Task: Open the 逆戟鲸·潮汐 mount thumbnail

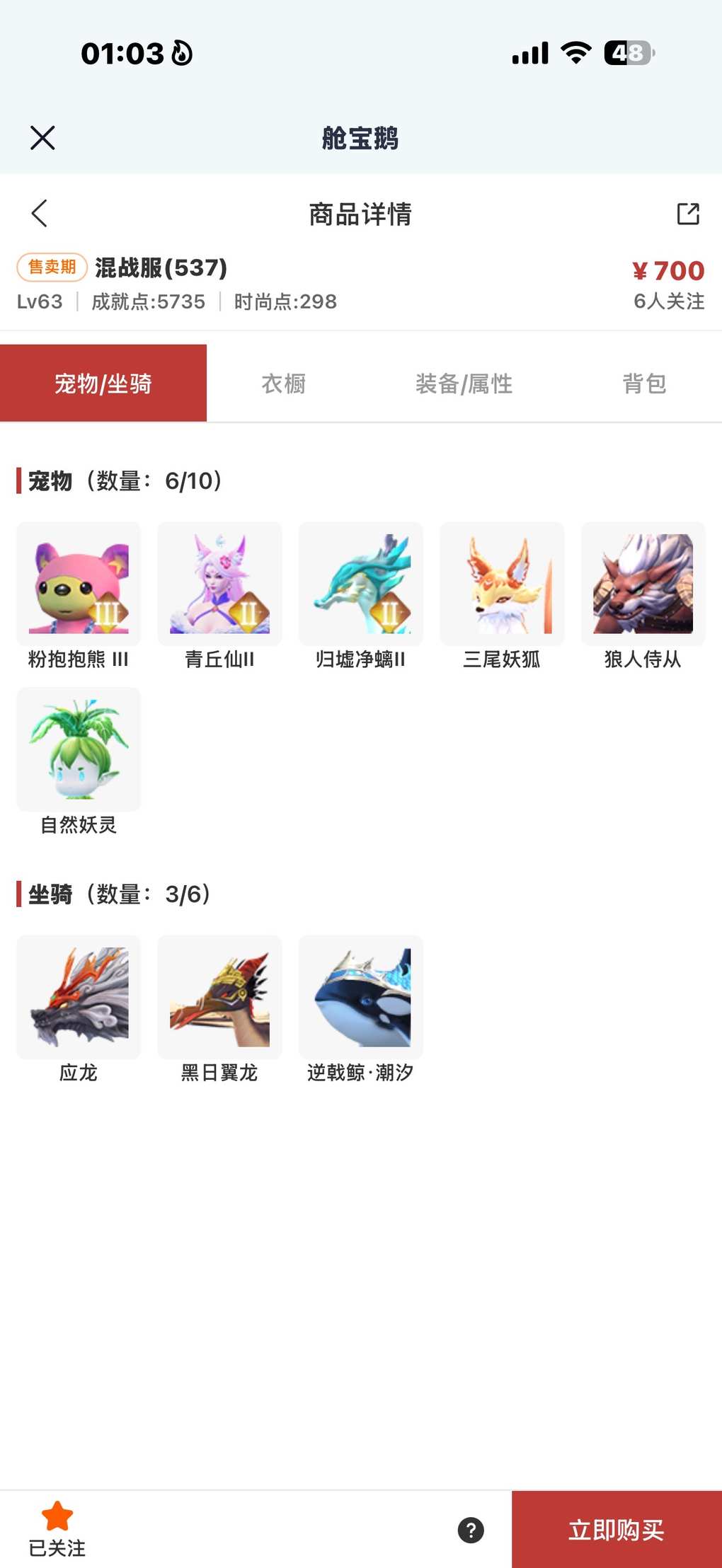Action: click(361, 997)
